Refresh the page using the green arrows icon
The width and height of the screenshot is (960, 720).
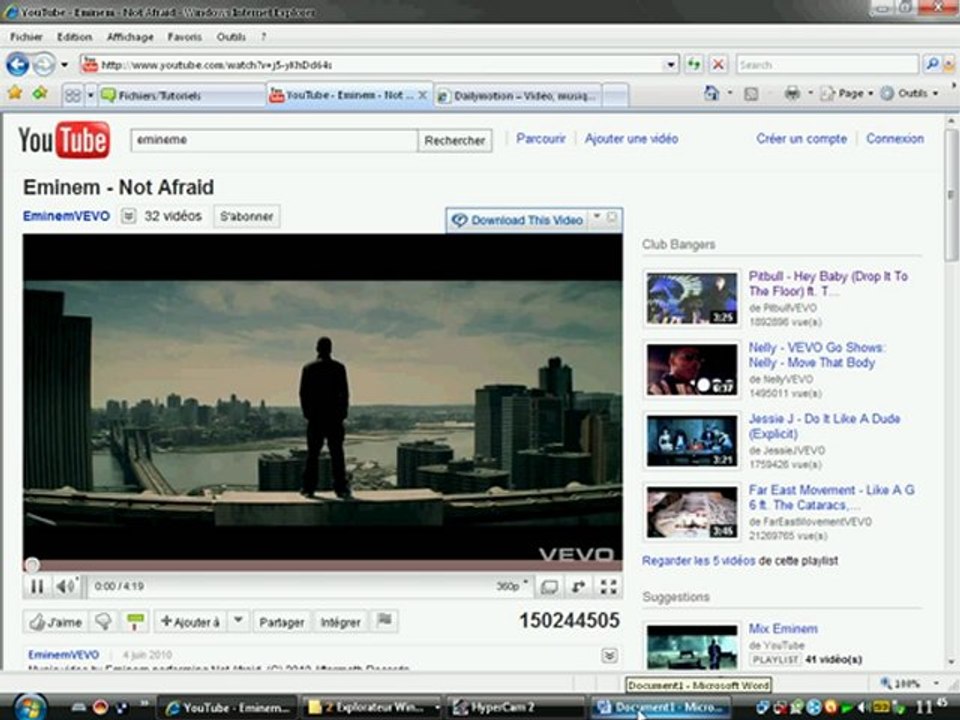click(x=694, y=64)
